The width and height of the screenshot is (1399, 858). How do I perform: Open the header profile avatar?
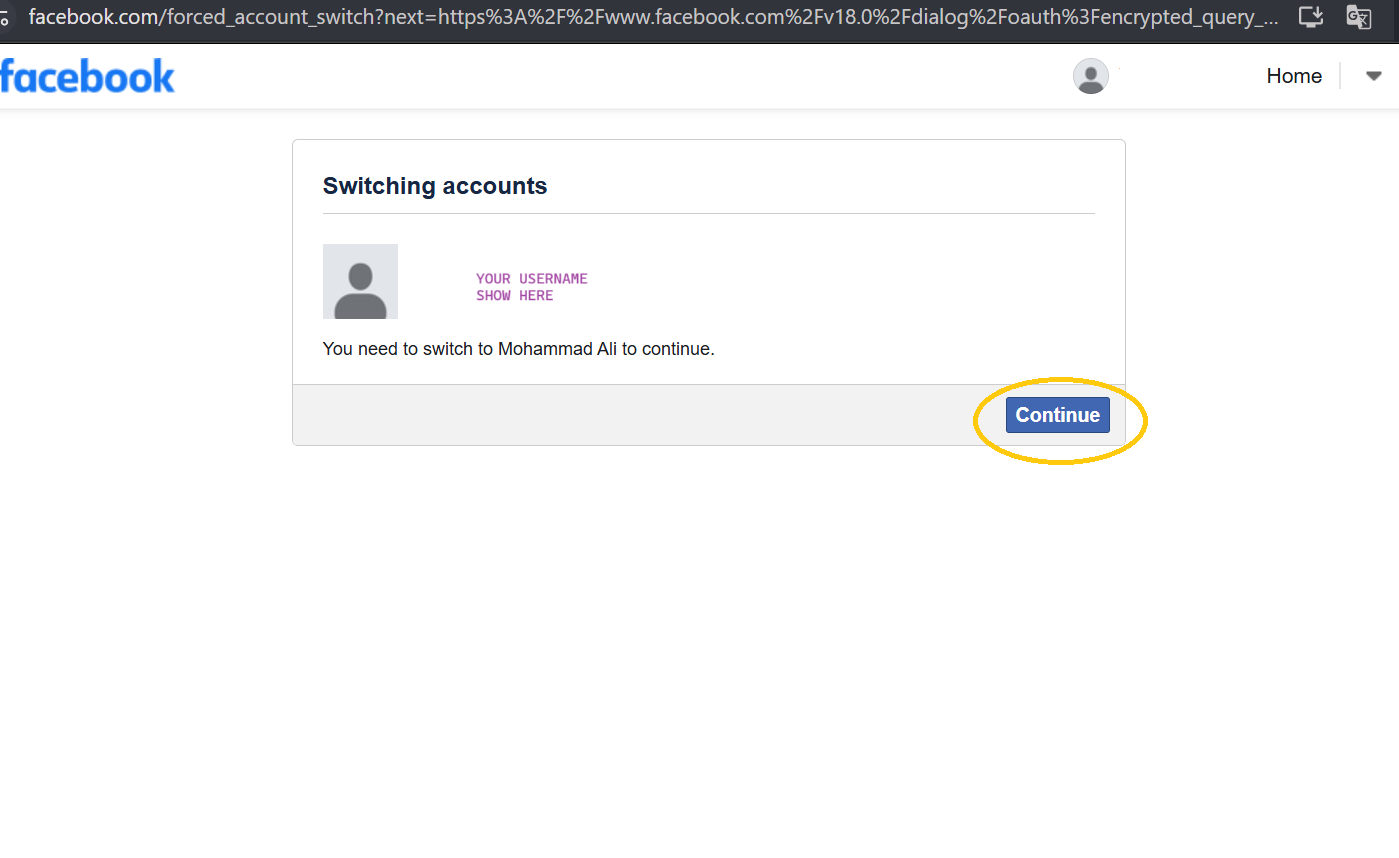tap(1090, 76)
